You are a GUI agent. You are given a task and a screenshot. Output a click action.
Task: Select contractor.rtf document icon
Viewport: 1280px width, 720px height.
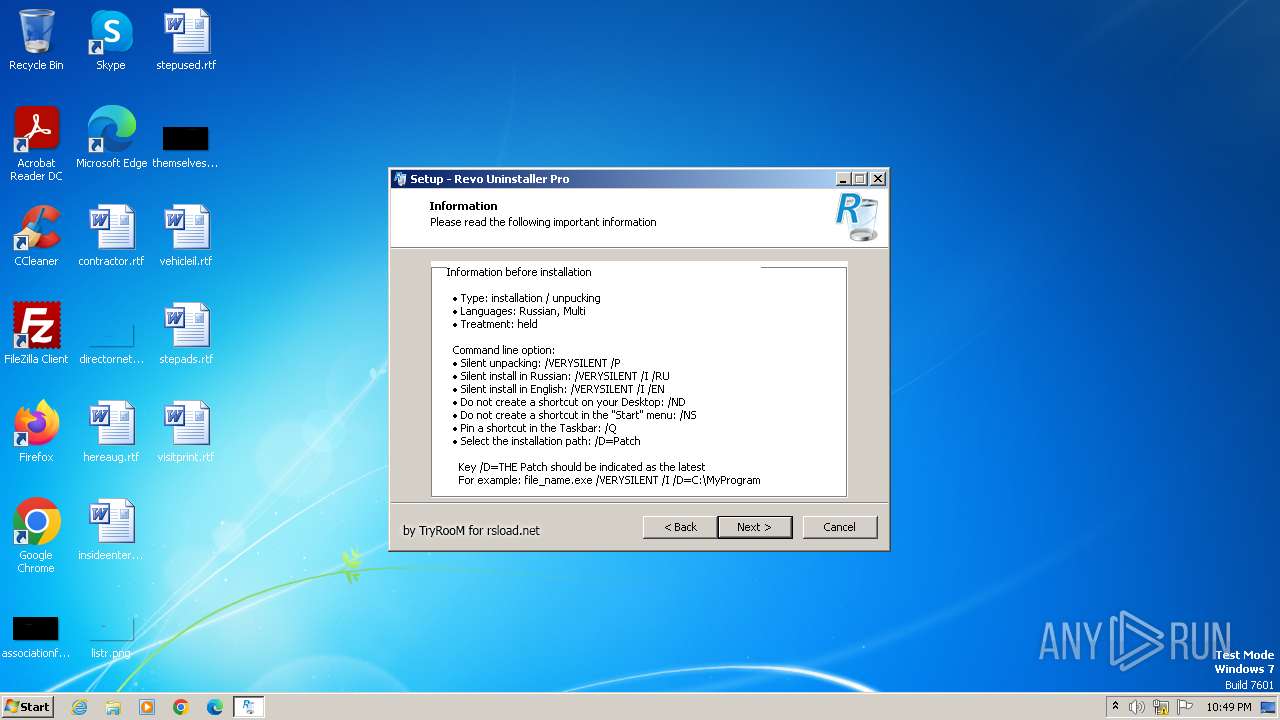point(111,236)
